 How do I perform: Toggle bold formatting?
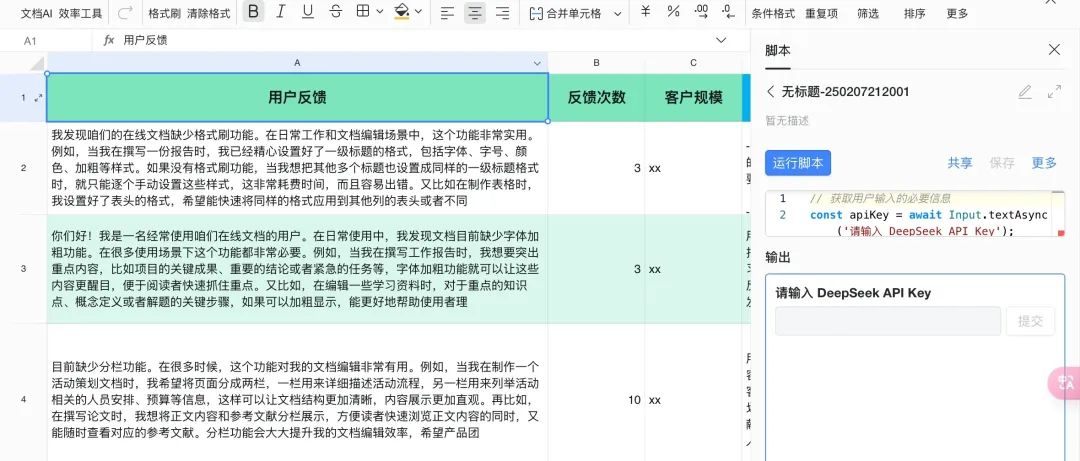click(x=253, y=12)
